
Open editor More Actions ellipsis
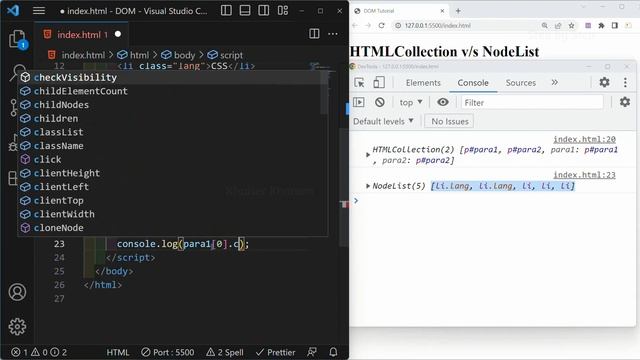click(333, 34)
